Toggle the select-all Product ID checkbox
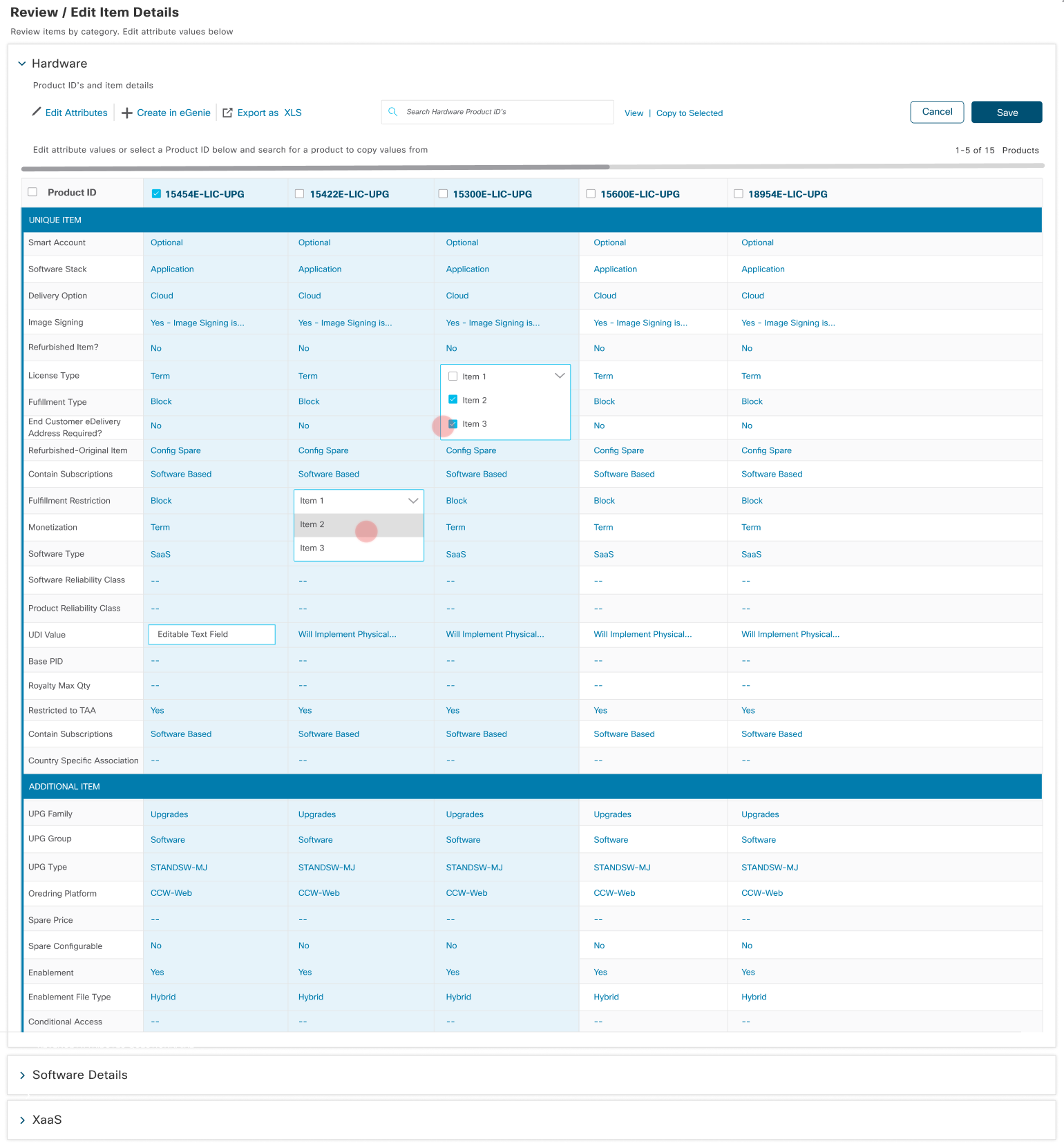Image resolution: width=1064 pixels, height=1148 pixels. (32, 192)
